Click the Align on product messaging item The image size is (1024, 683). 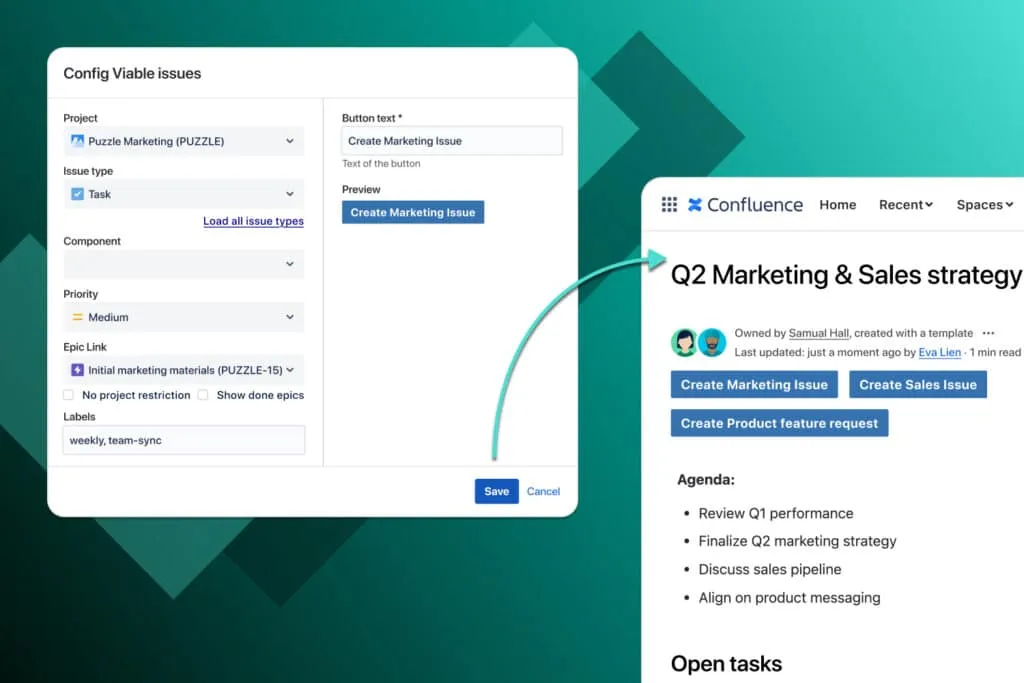790,597
